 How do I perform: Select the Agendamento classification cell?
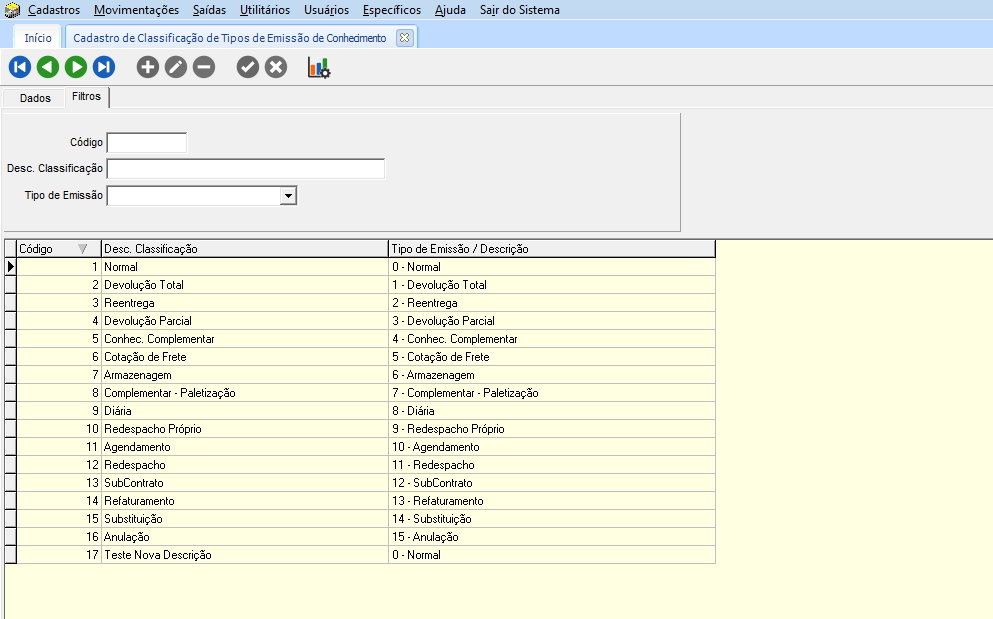tap(244, 447)
